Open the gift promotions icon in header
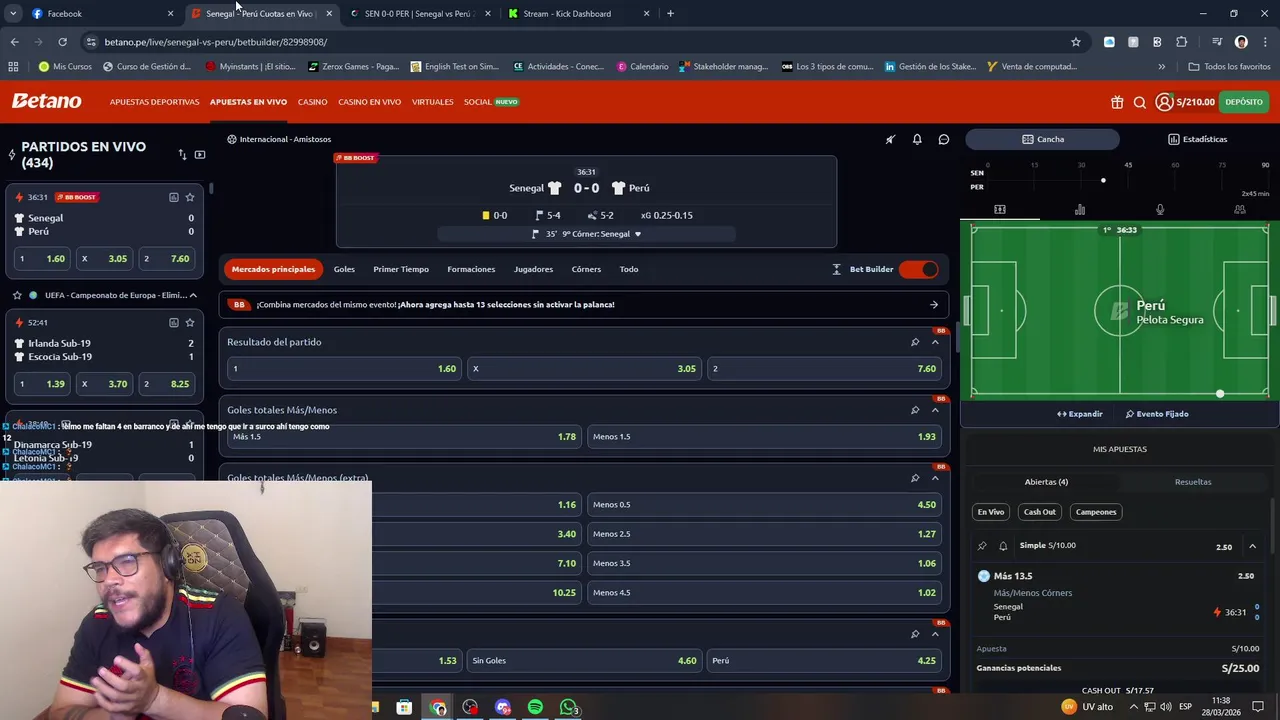This screenshot has height=720, width=1280. (1117, 102)
